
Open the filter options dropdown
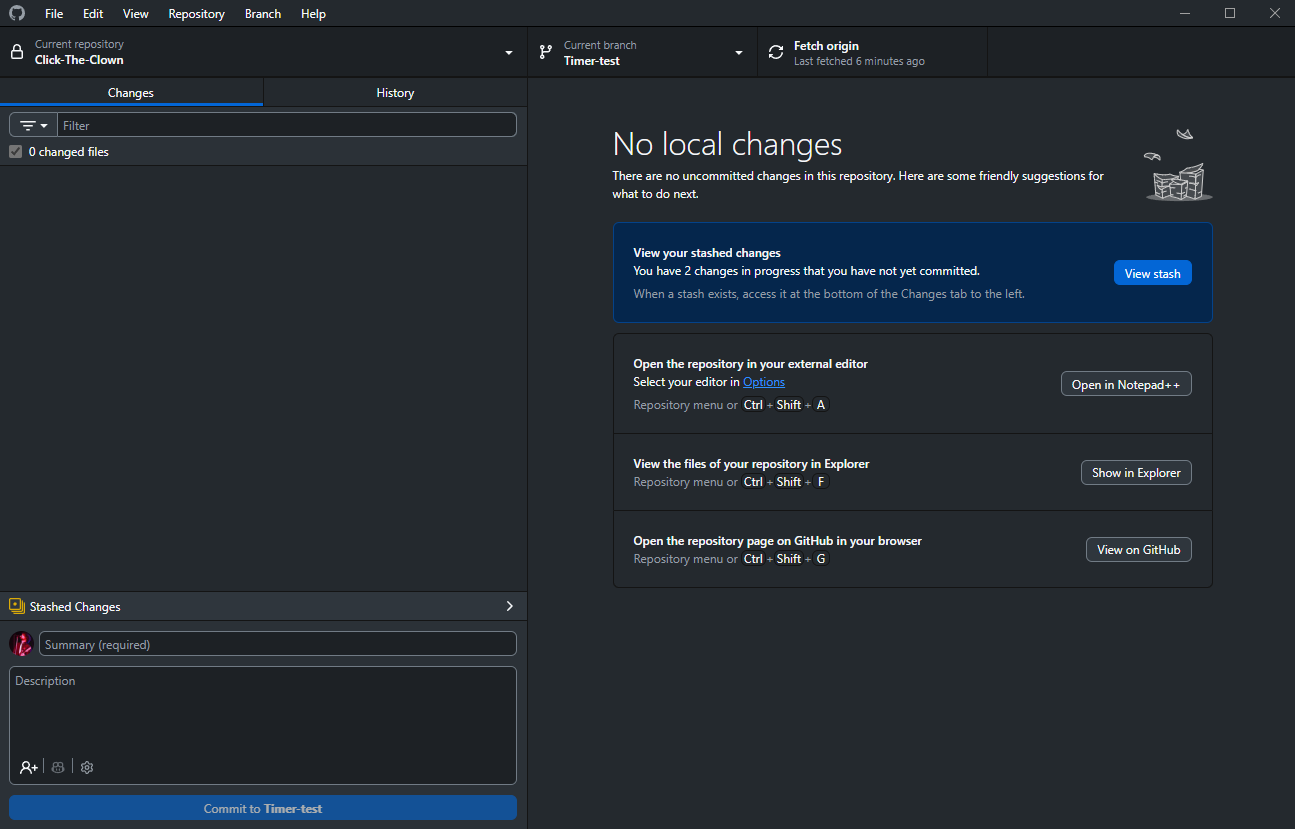pos(34,125)
